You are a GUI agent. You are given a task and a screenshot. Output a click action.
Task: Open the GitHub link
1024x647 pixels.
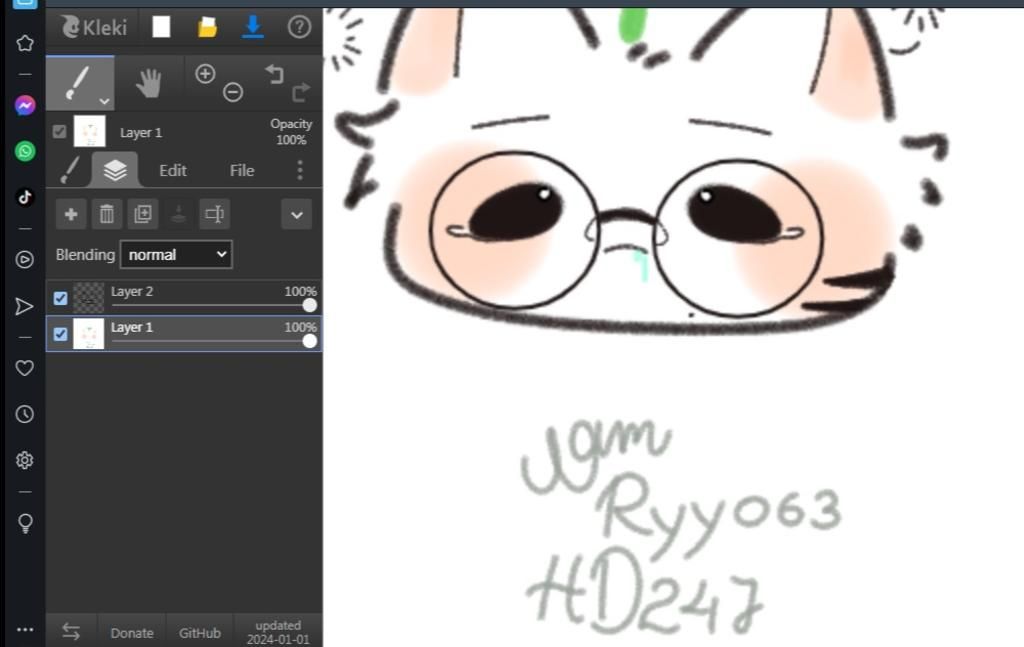[x=200, y=633]
